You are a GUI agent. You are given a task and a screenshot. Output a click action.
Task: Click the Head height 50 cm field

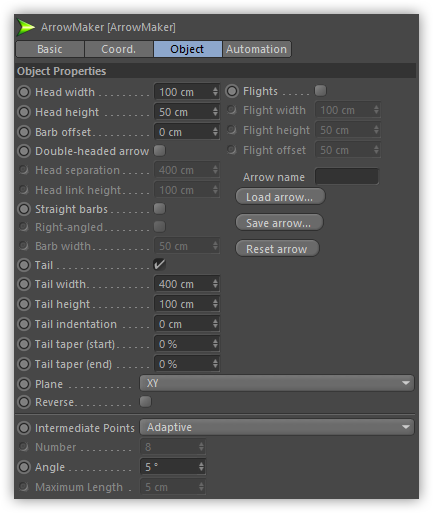(187, 112)
